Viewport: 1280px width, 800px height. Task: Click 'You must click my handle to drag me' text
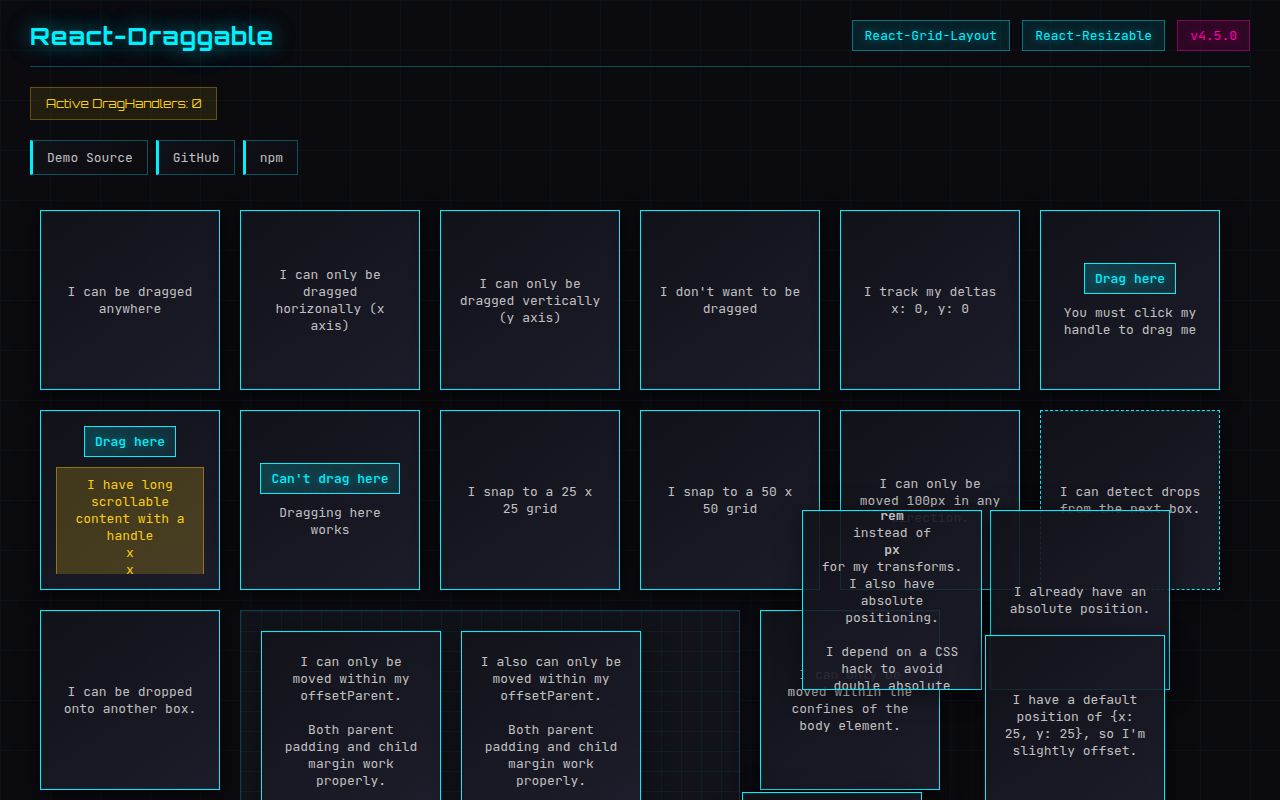1130,321
